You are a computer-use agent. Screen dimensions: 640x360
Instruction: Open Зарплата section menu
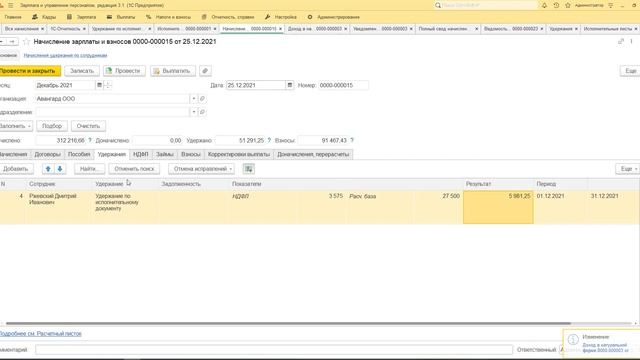82,17
